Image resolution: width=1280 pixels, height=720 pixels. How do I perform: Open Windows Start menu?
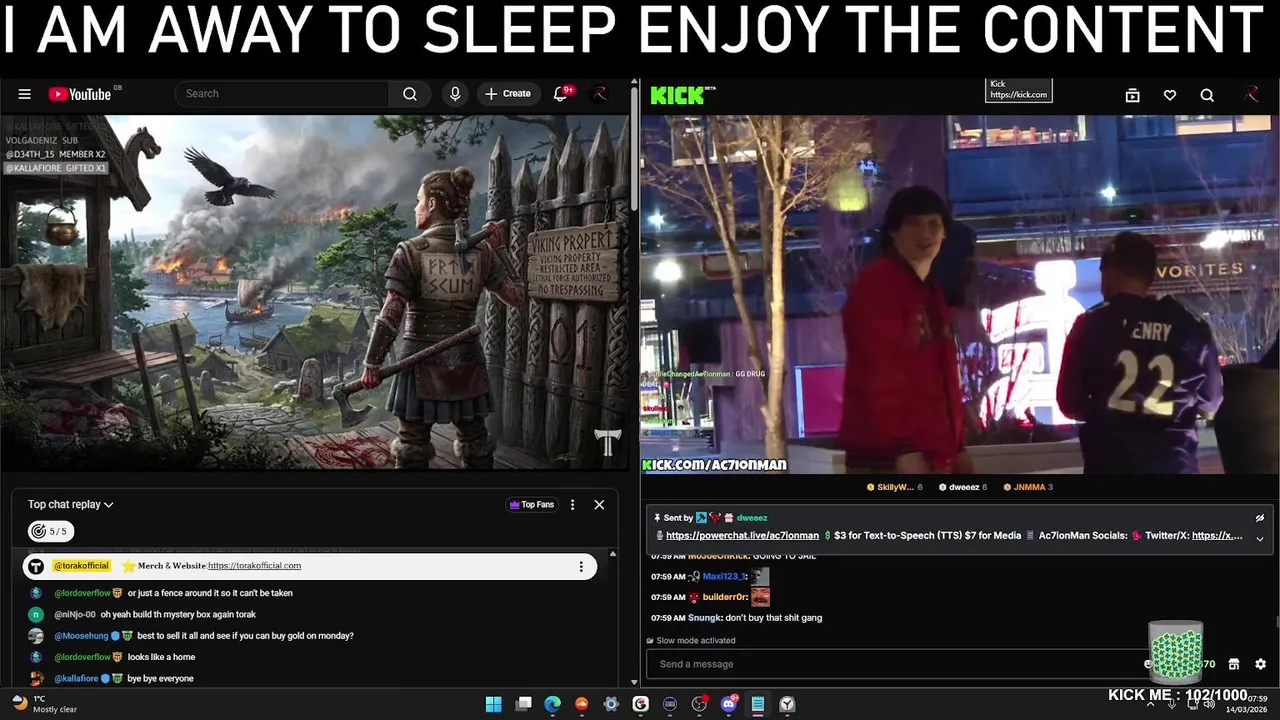pos(494,704)
